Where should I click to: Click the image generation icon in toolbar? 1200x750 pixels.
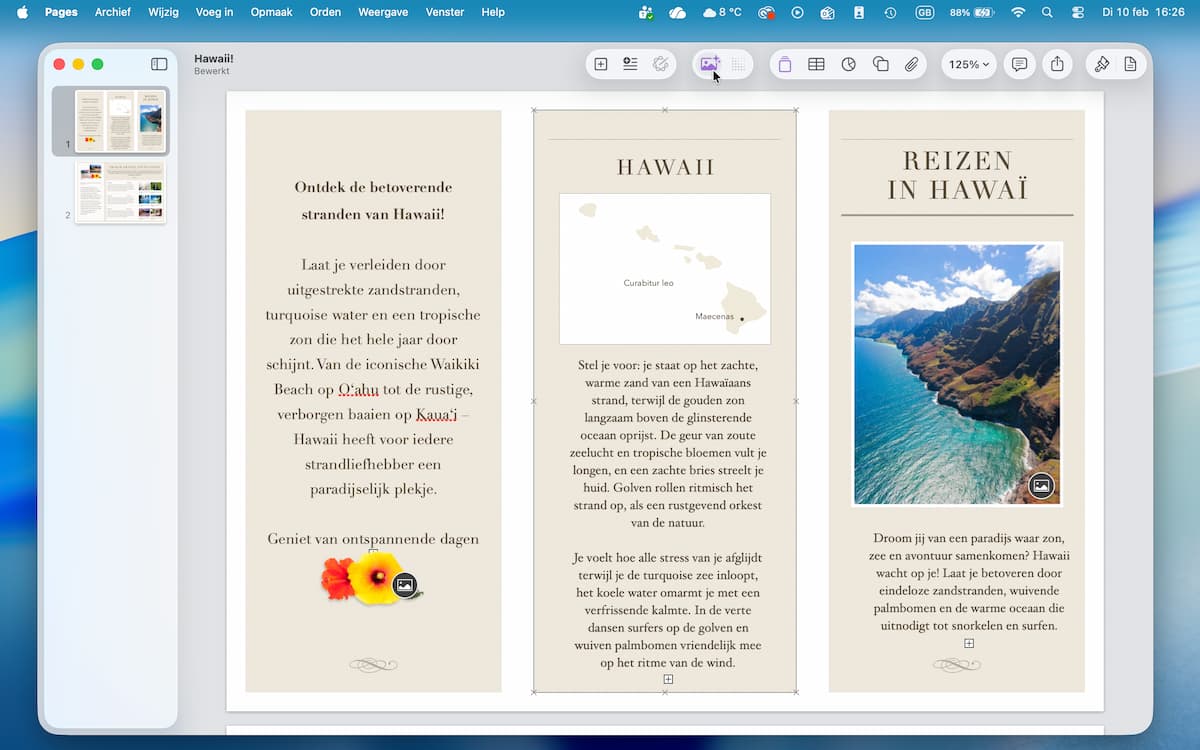[709, 64]
